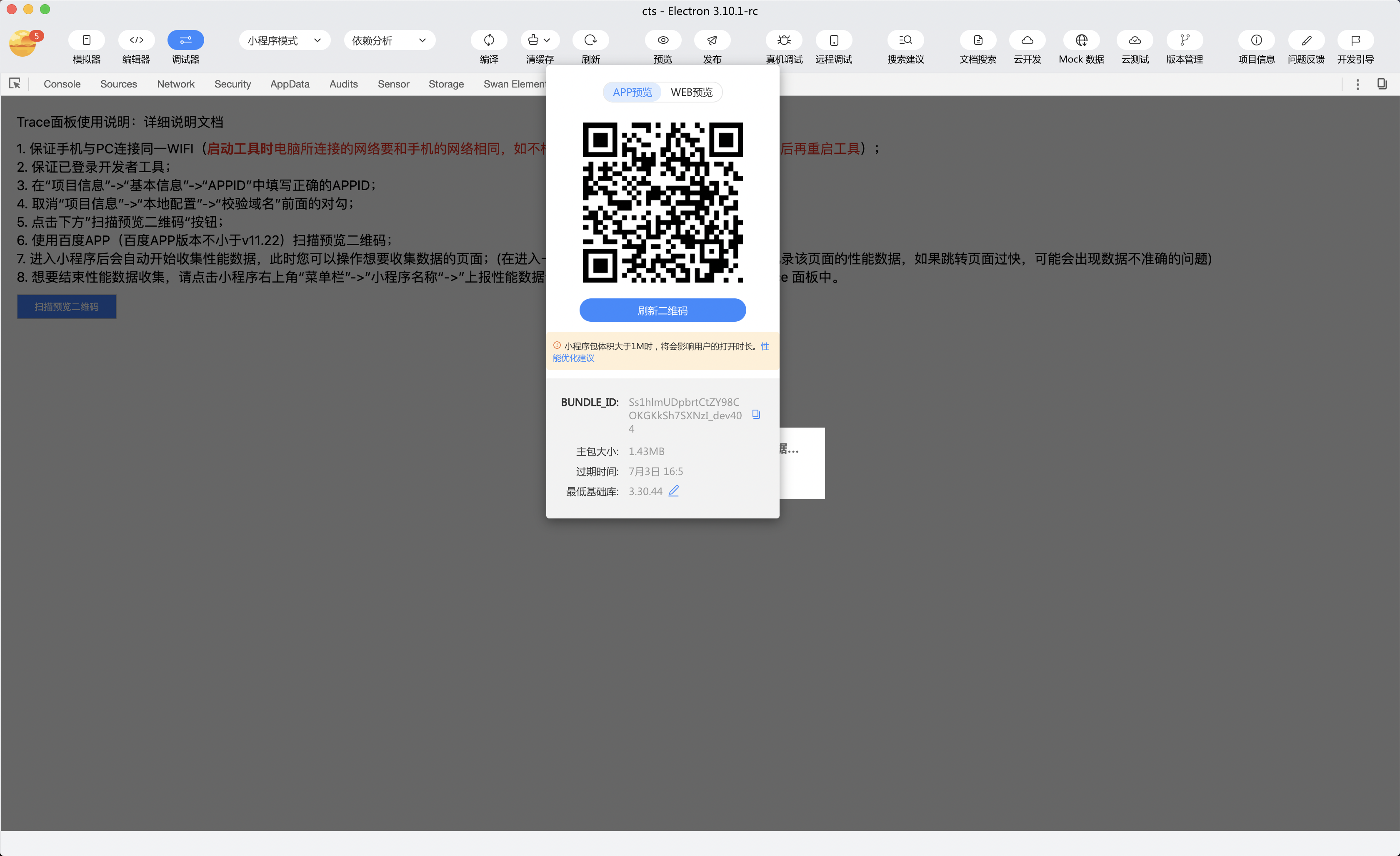Expand the 清缓存 dropdown arrow
Viewport: 1400px width, 856px height.
click(547, 40)
